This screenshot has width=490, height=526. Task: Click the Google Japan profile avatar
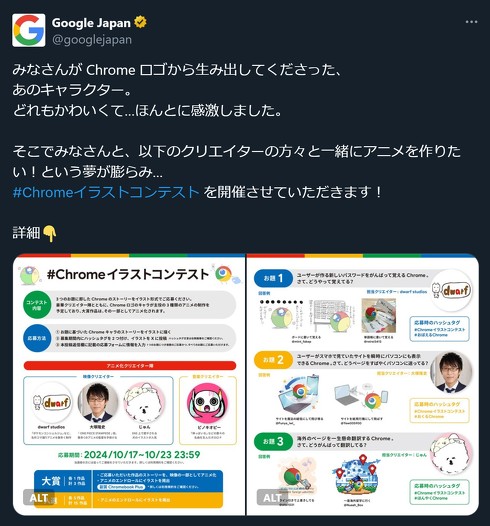29,30
